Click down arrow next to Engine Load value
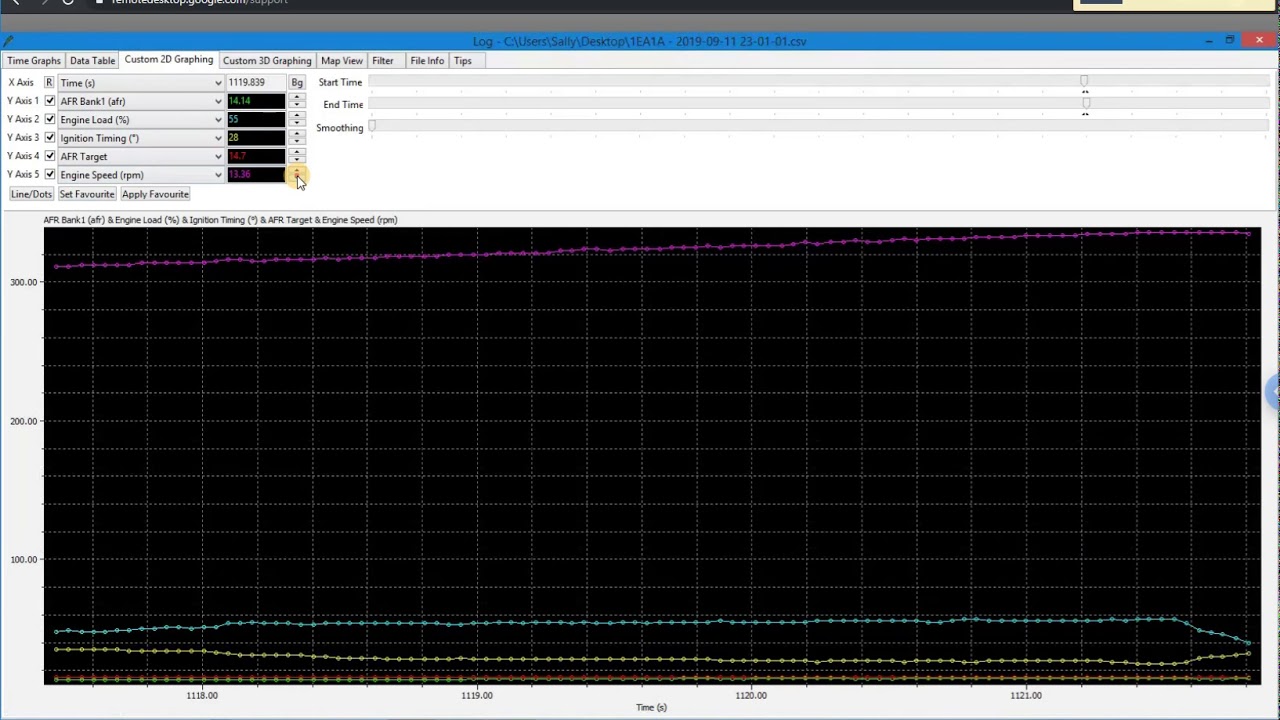 pos(297,123)
